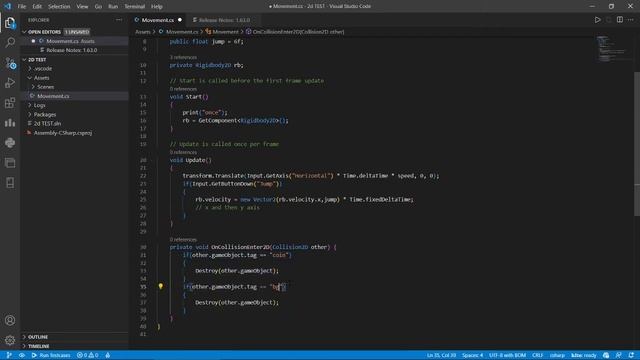Open Movement.cs in the Assets folder tree
The image size is (640, 360).
pos(75,96)
